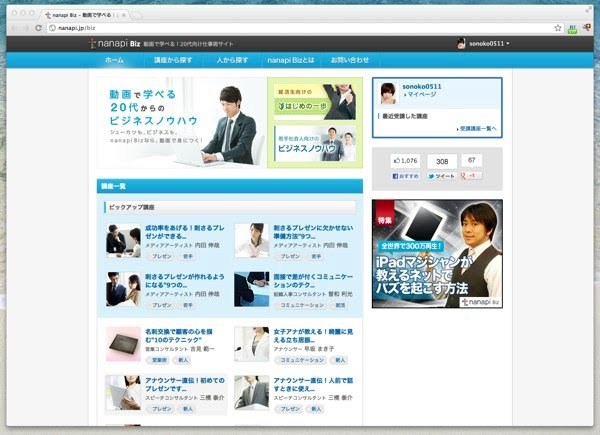Open the 講座から探す navigation tab
The height and width of the screenshot is (435, 600).
pyautogui.click(x=174, y=60)
